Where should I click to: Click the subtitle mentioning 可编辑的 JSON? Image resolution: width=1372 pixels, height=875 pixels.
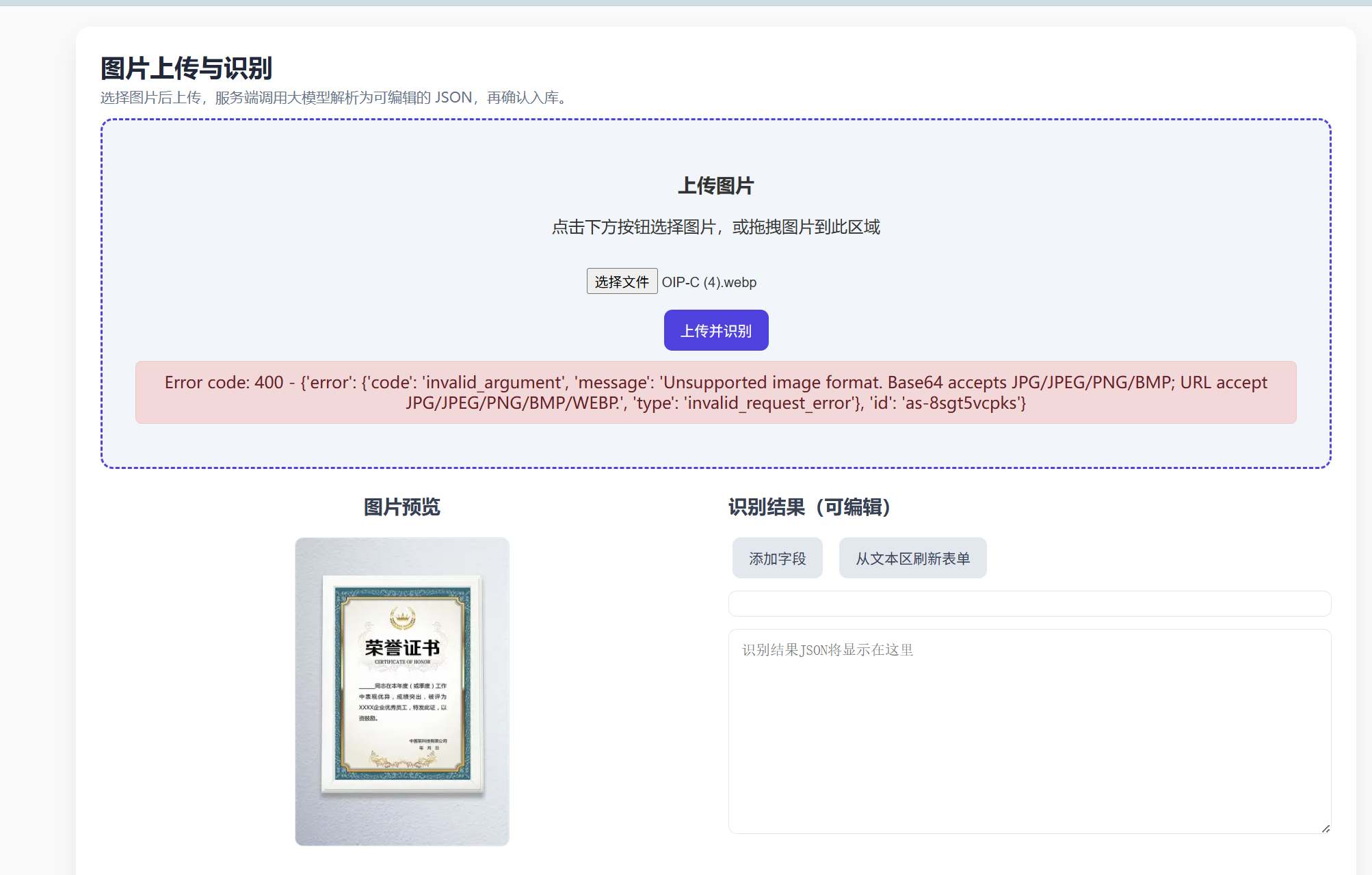[x=334, y=98]
